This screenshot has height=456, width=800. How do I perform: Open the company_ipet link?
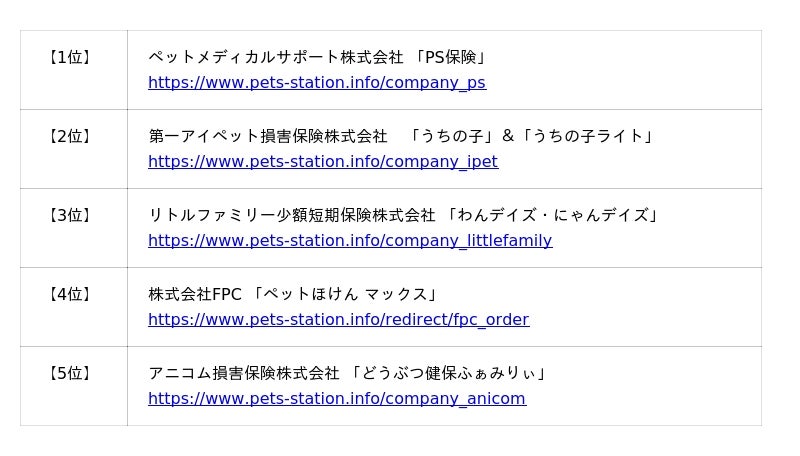click(x=322, y=162)
